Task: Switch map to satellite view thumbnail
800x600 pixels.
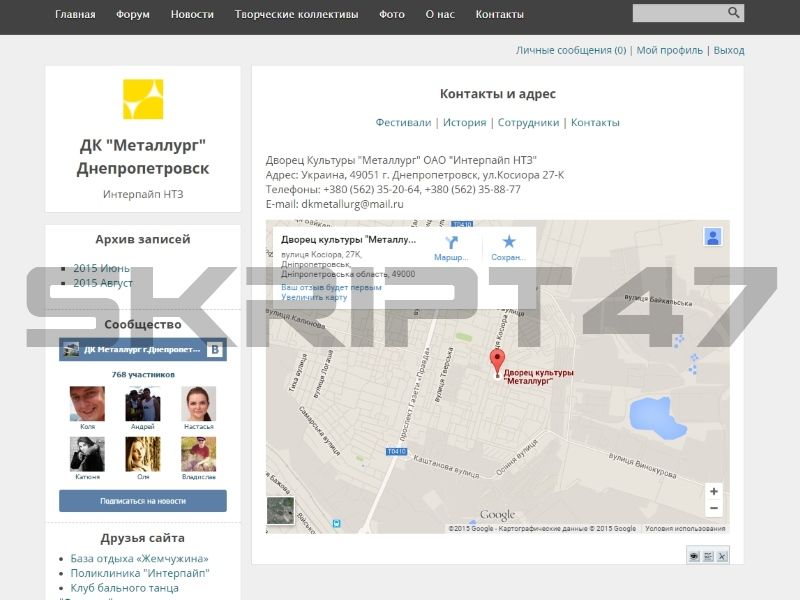Action: (x=281, y=510)
